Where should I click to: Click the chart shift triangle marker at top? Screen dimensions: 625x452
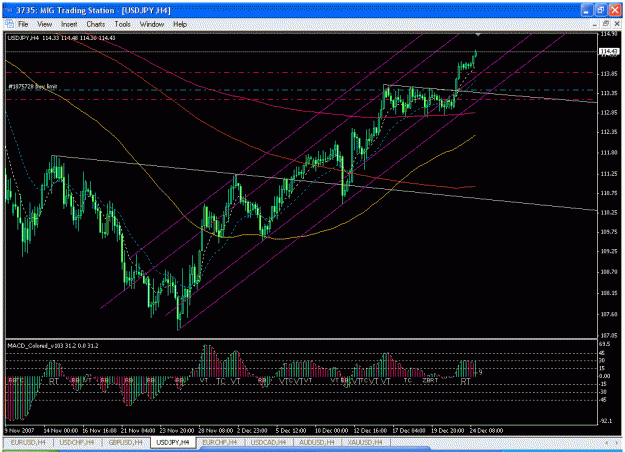tap(478, 35)
